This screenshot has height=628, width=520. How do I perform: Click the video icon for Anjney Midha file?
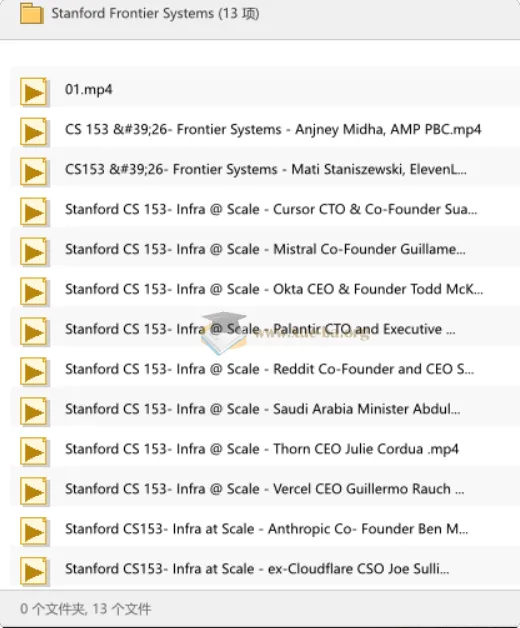[34, 132]
